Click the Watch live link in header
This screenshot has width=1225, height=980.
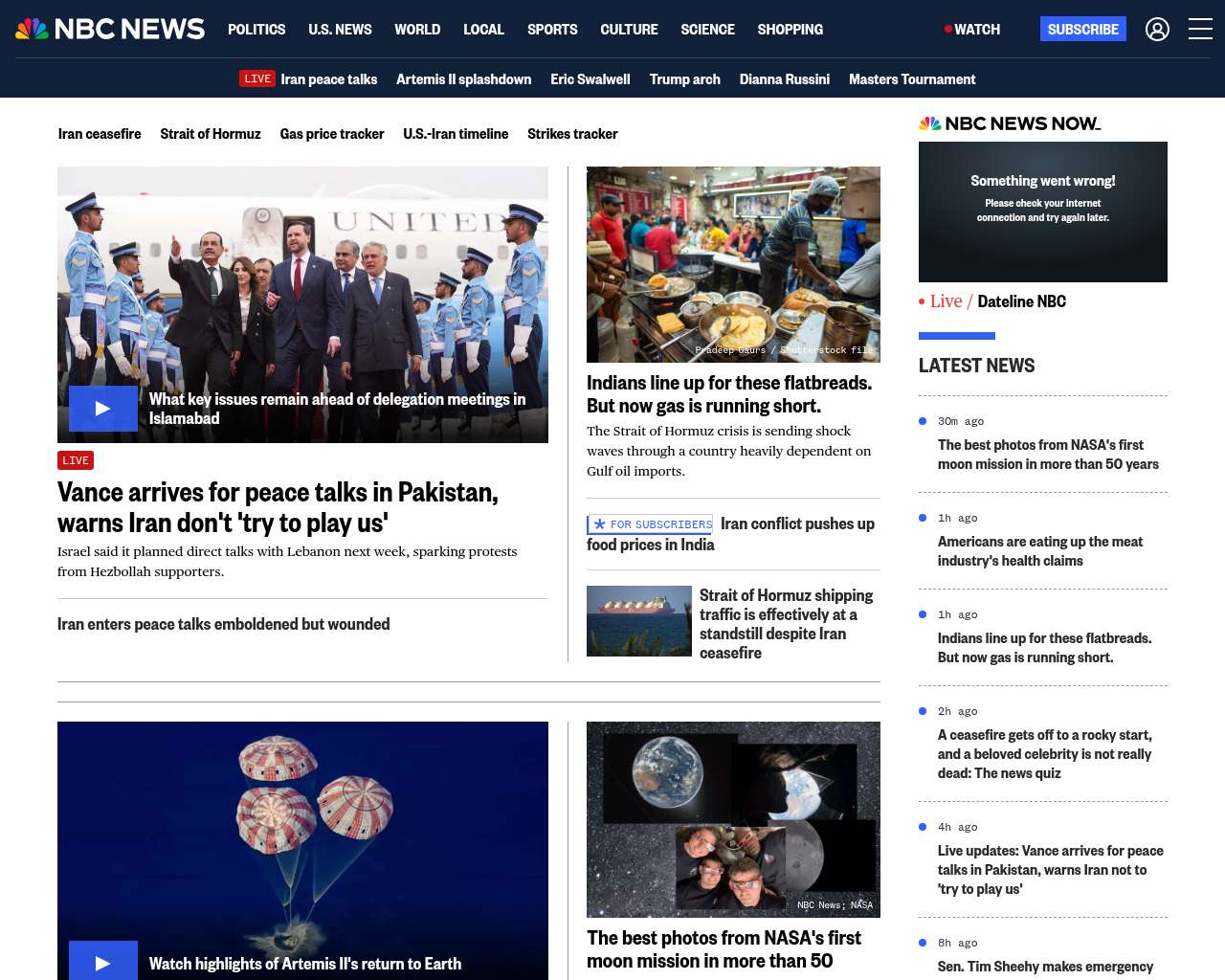972,30
